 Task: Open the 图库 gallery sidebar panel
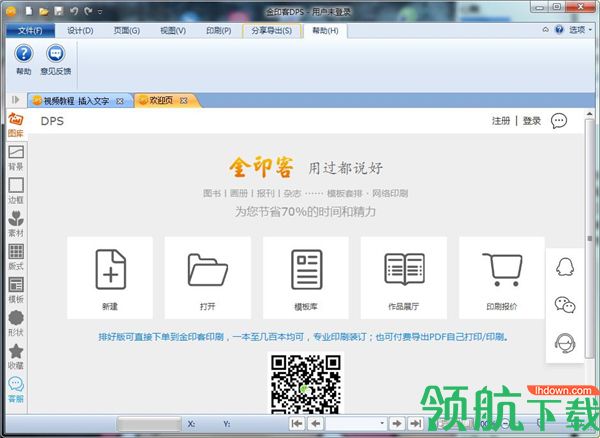(x=16, y=125)
